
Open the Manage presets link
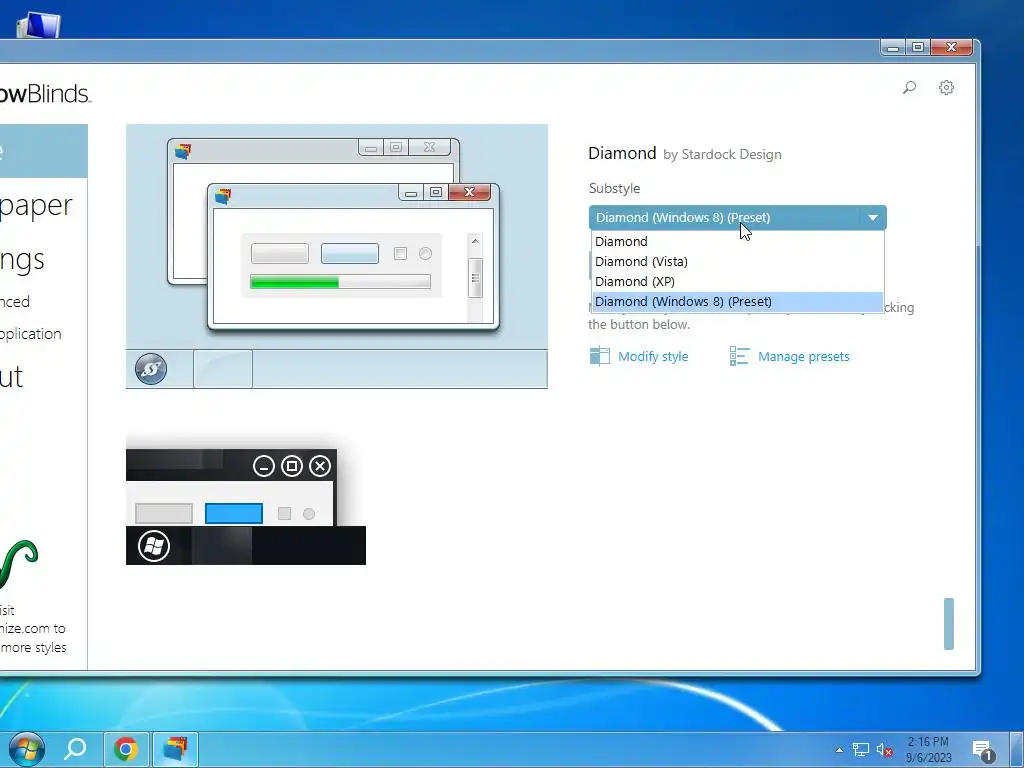coord(803,357)
